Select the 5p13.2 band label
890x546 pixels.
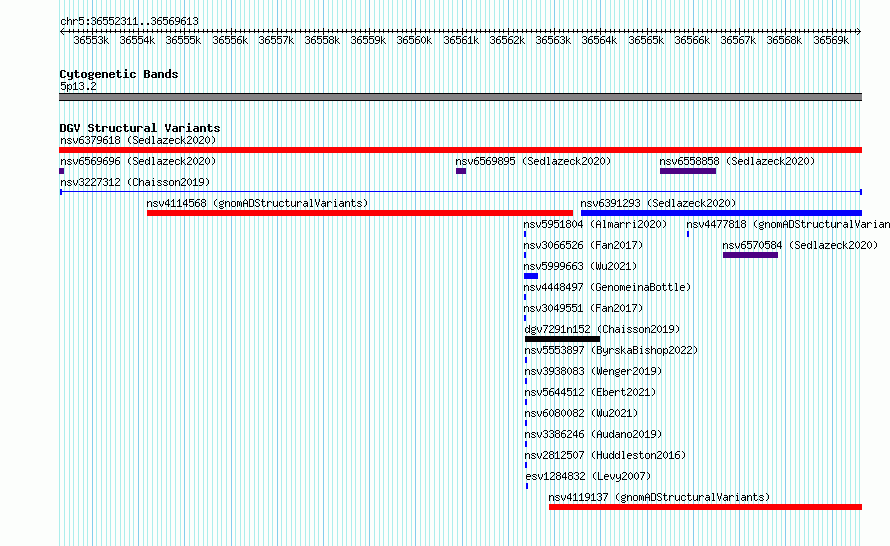pos(78,86)
